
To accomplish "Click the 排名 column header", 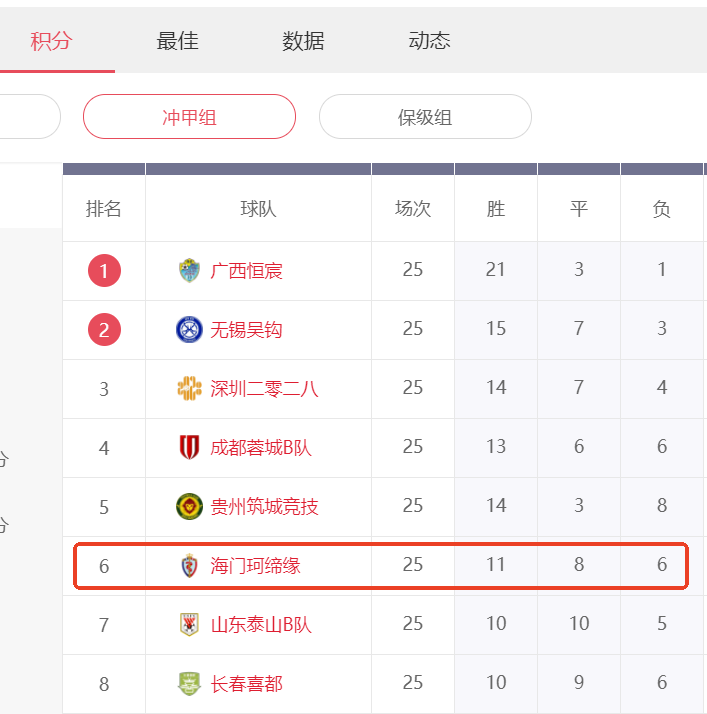I will pyautogui.click(x=104, y=209).
